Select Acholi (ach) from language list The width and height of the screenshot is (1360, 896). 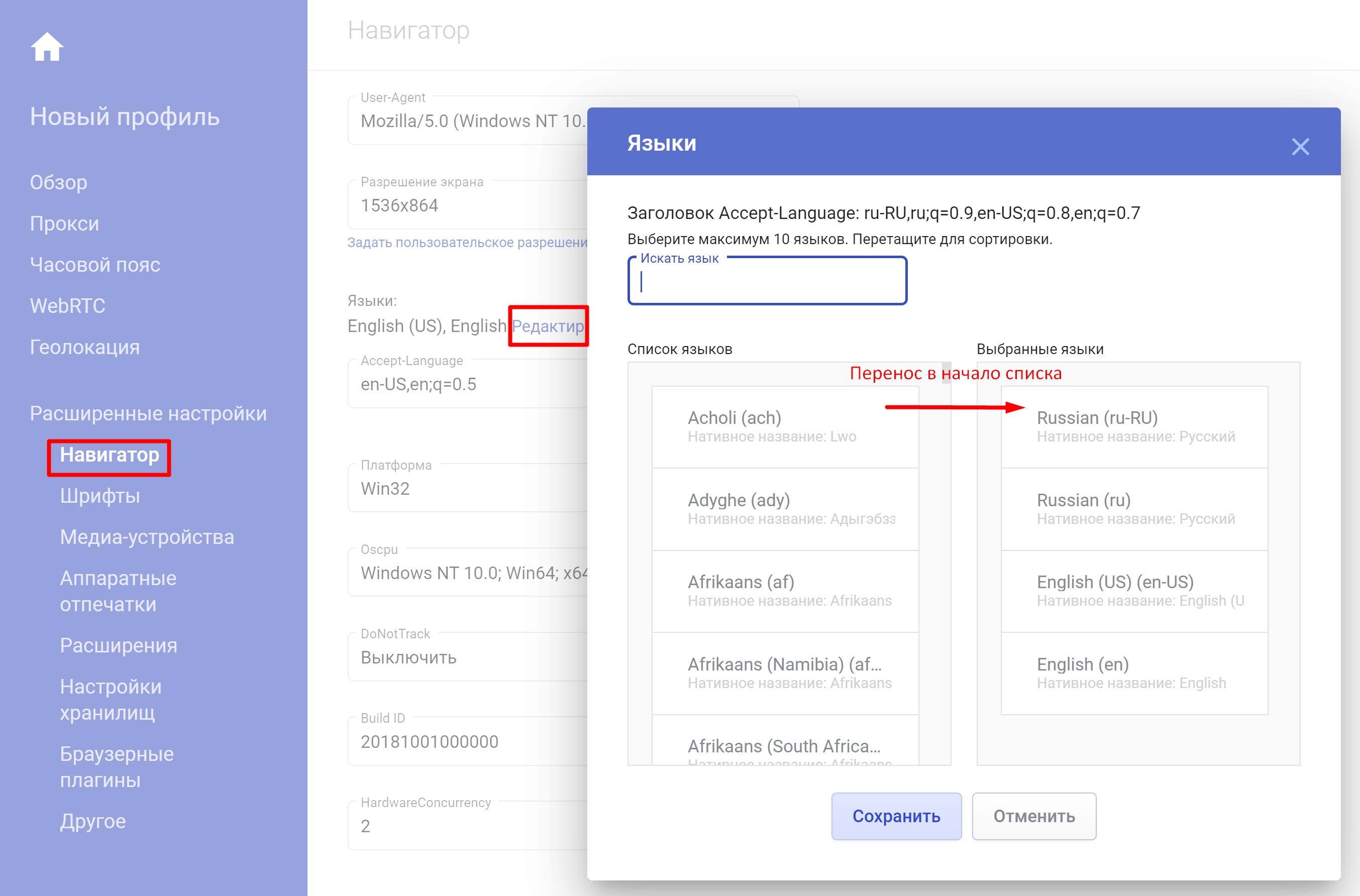click(785, 427)
